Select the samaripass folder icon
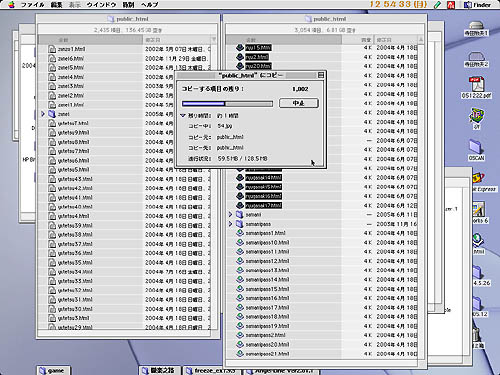Screen dimensions: 500x375 click(x=240, y=224)
